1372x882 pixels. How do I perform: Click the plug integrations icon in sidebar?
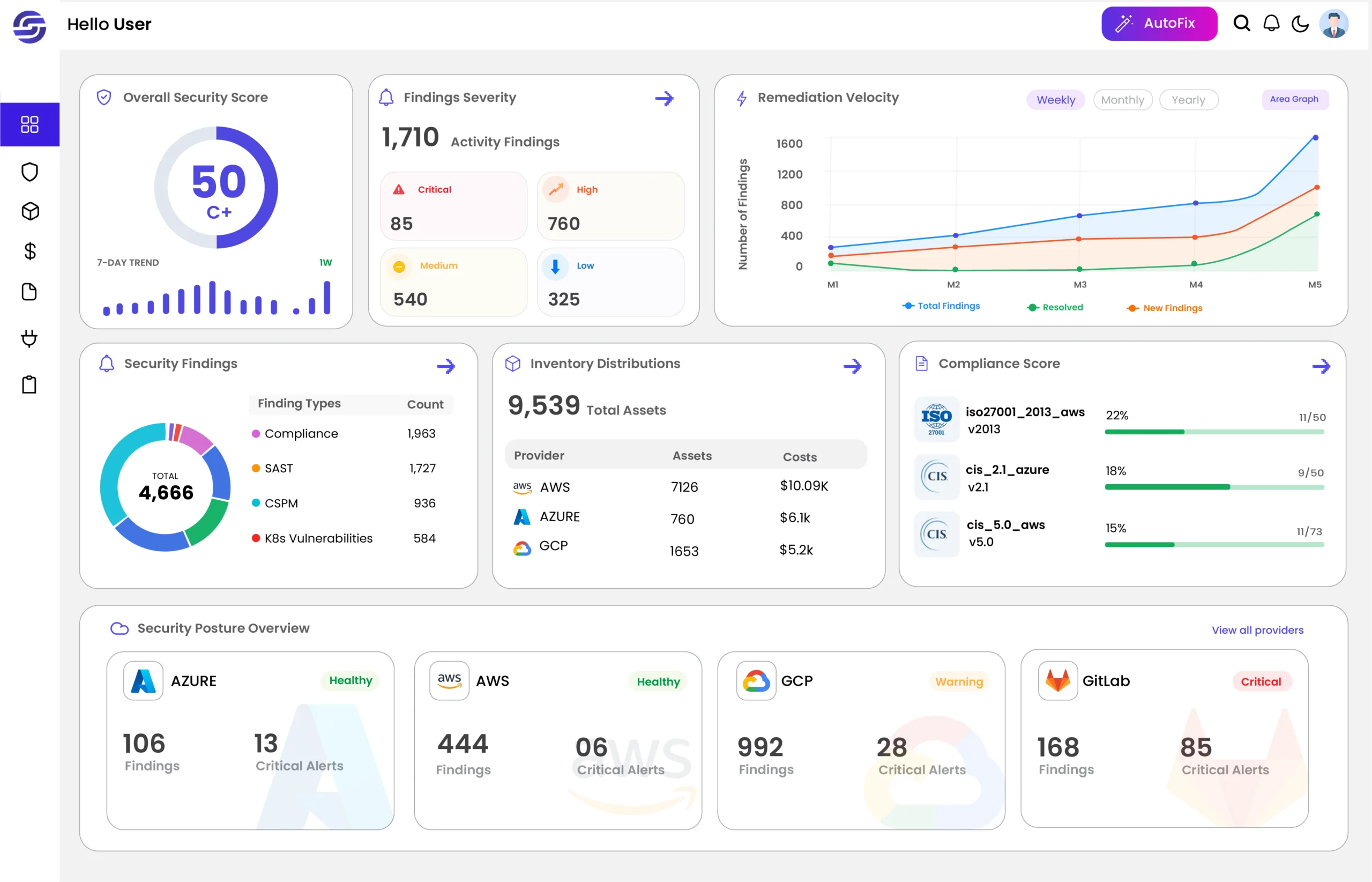(30, 338)
